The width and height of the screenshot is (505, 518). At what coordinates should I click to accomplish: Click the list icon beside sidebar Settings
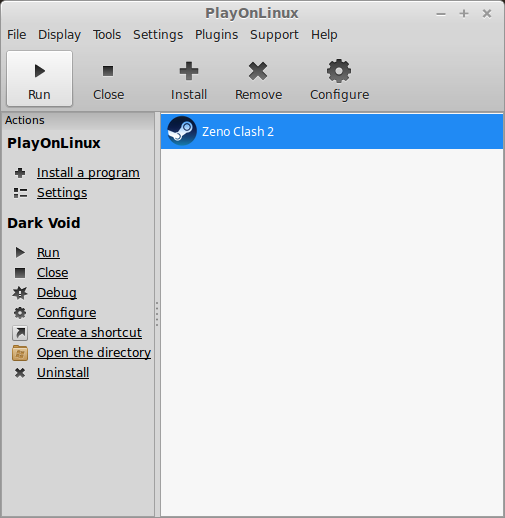coord(20,193)
